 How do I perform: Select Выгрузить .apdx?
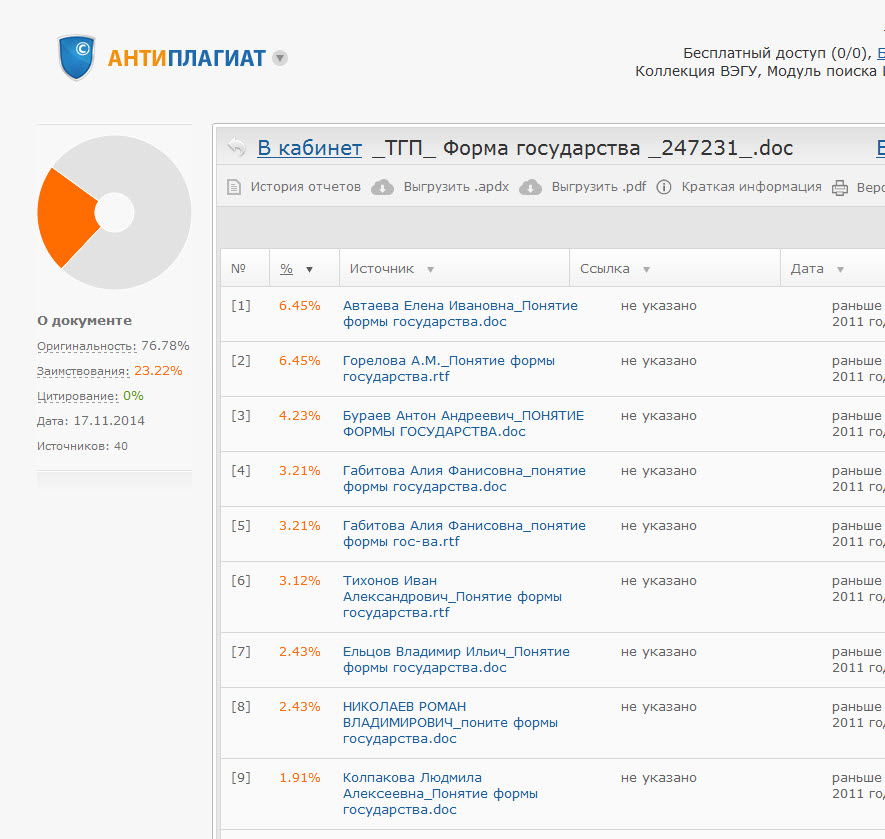click(456, 187)
